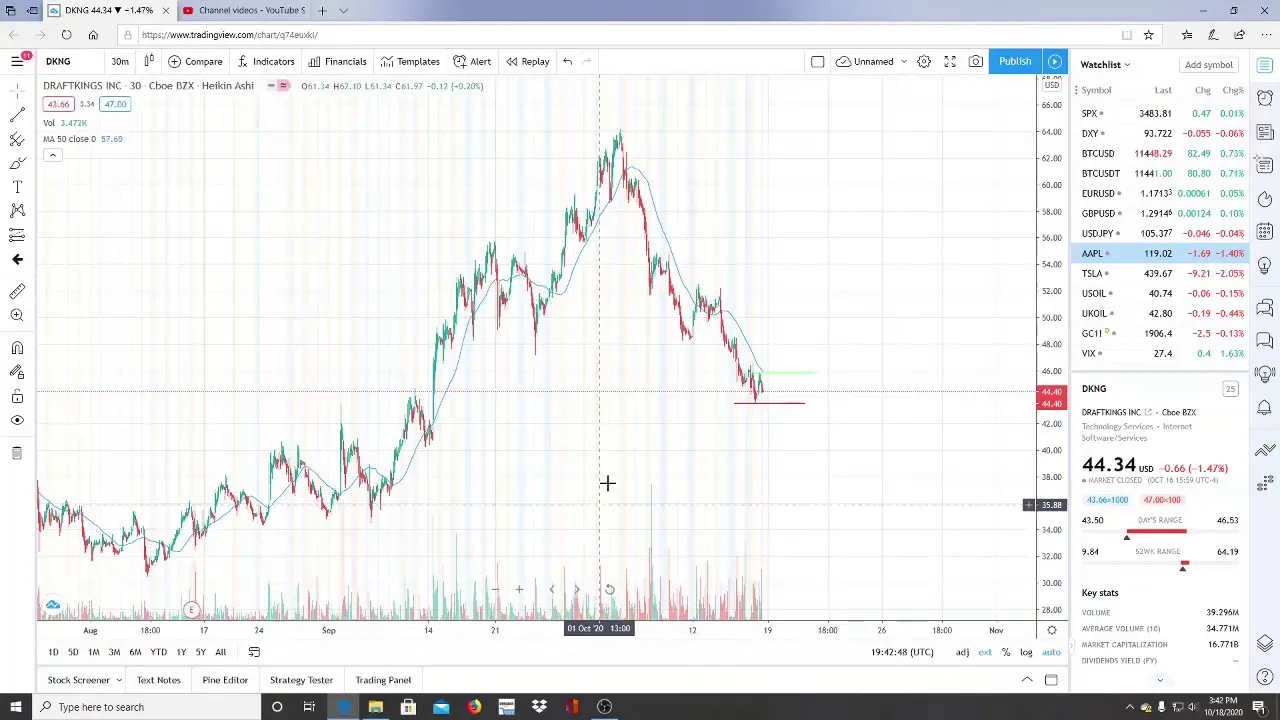The height and width of the screenshot is (720, 1280).
Task: Select the brush drawing tool
Action: [x=17, y=163]
